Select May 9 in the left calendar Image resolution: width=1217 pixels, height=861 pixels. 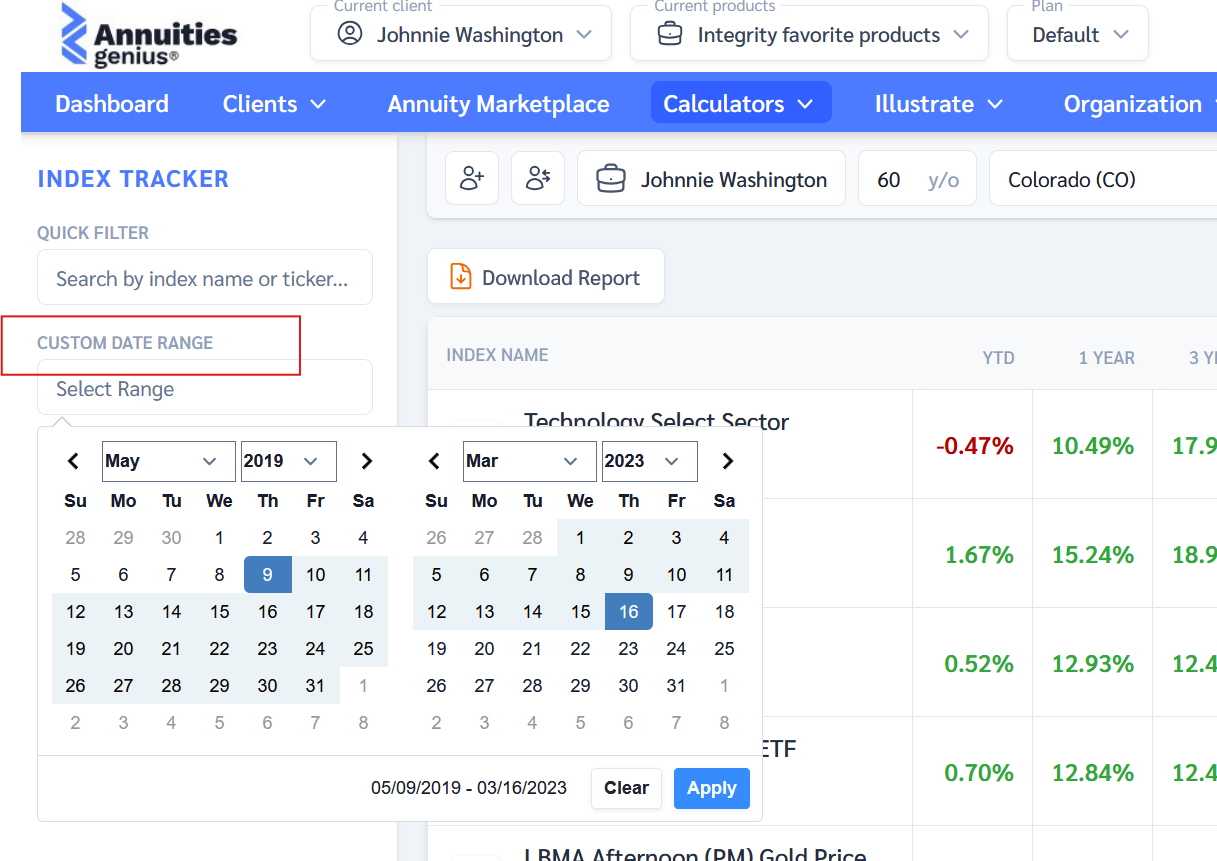tap(268, 575)
